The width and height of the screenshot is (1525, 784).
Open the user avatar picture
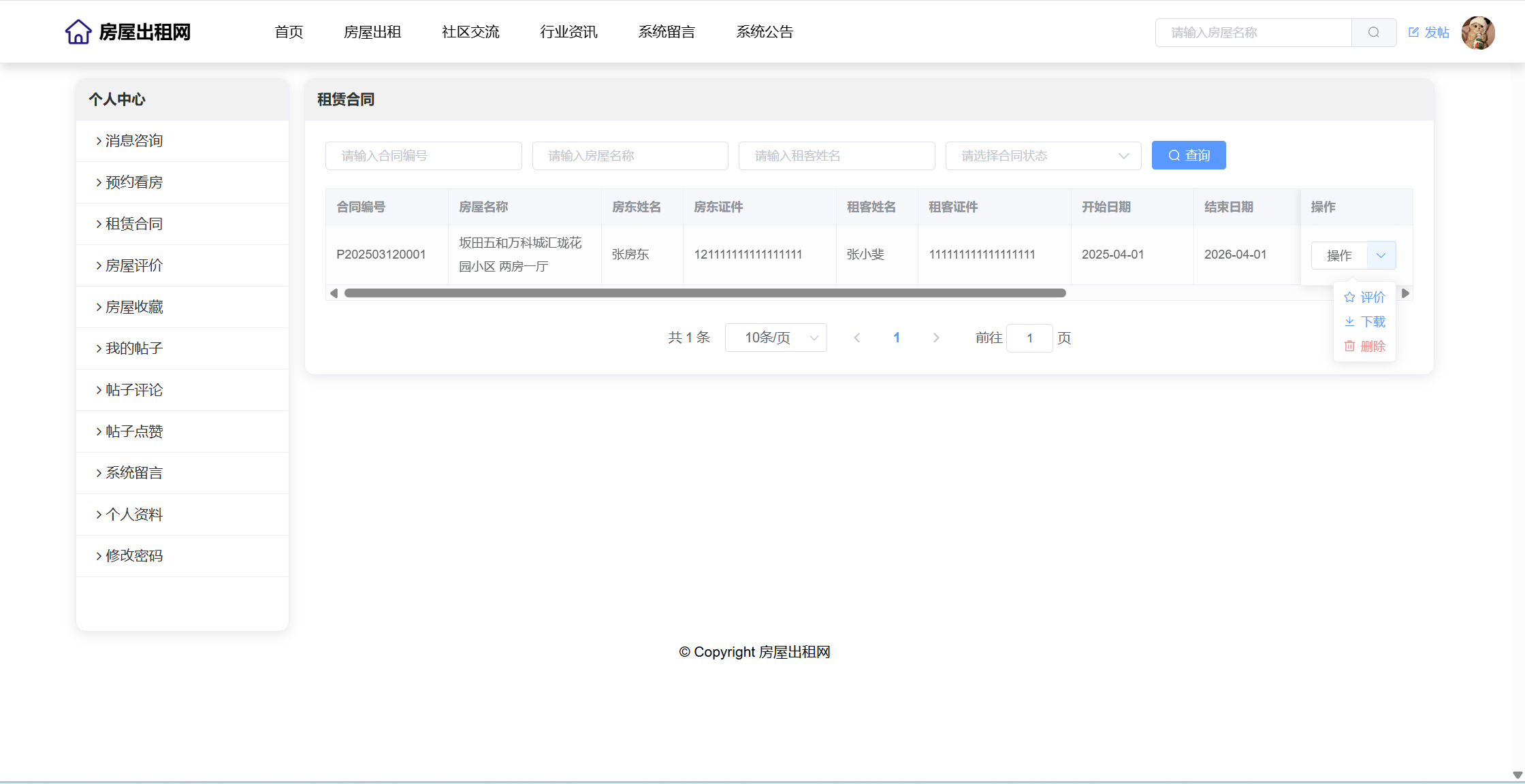(1477, 33)
